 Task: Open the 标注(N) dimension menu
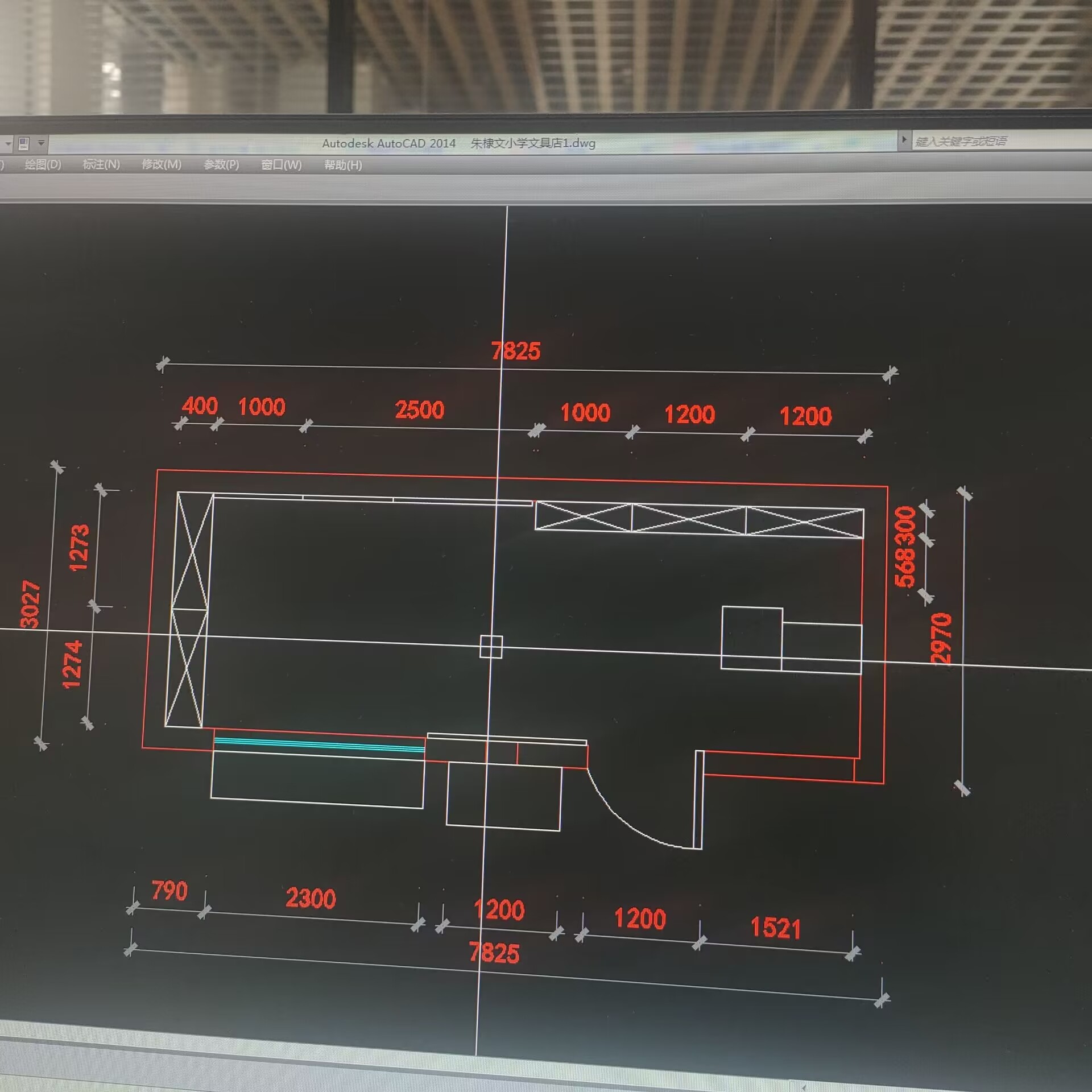(101, 165)
